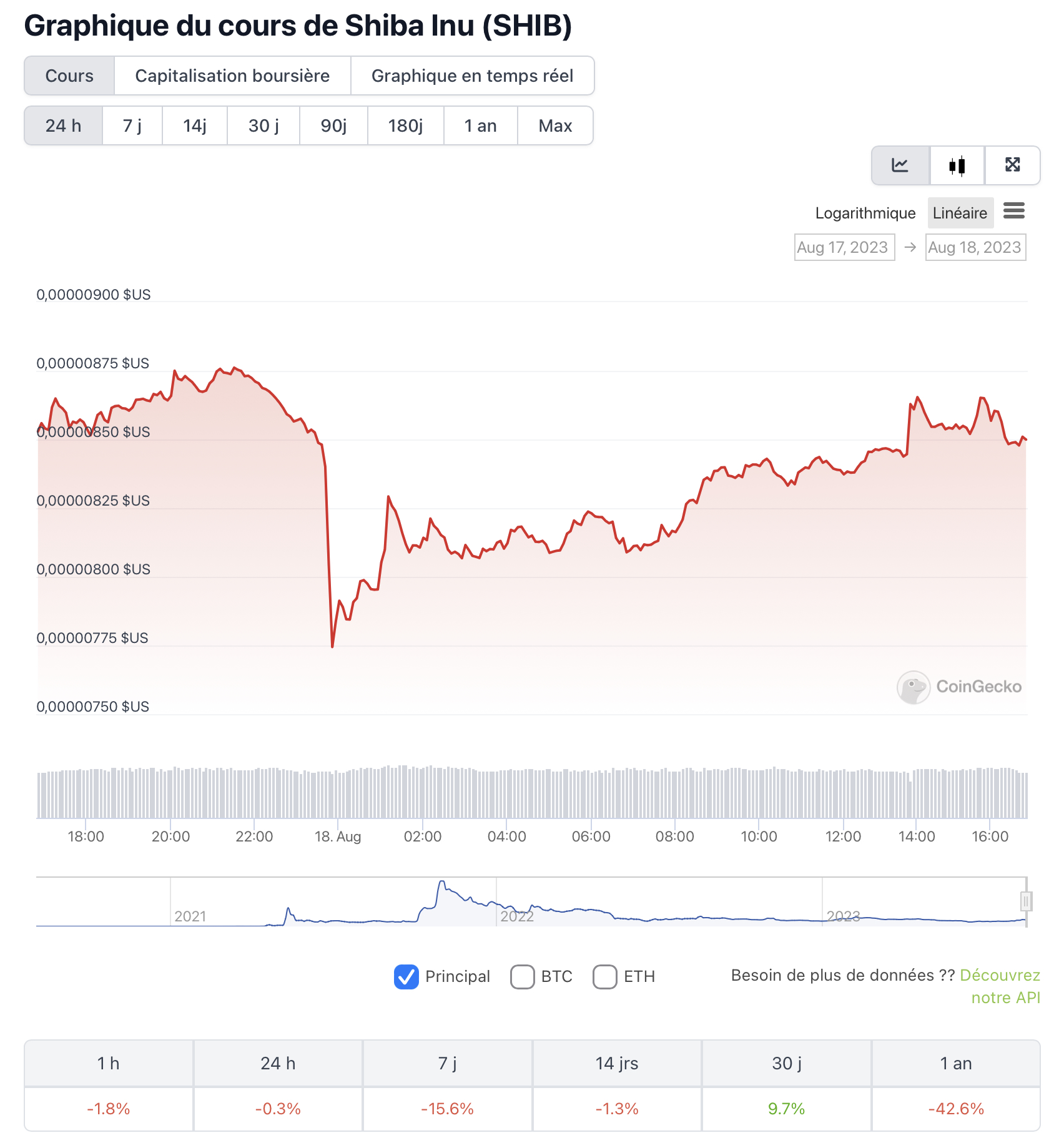Click the Aug 17, 2023 start date field
Viewport: 1064px width, 1138px height.
pos(844,248)
